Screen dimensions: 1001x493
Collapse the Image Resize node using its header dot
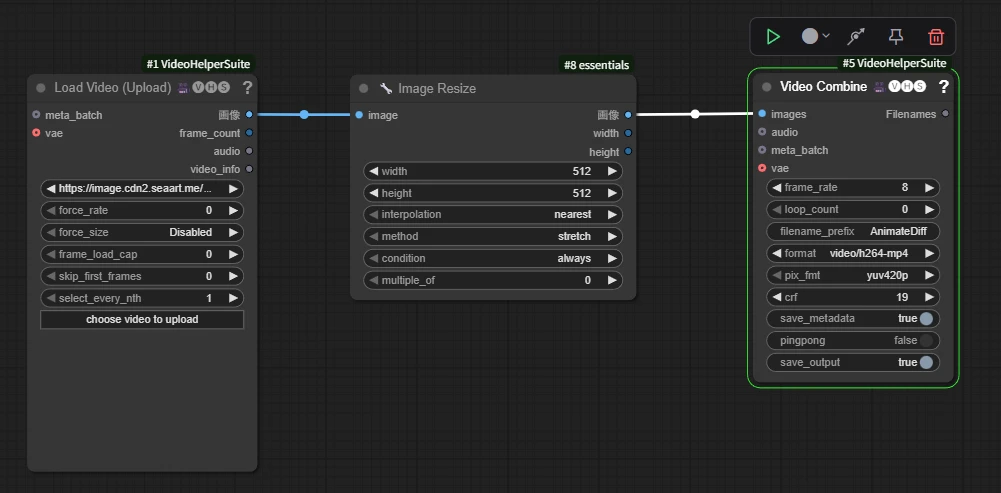tap(364, 89)
